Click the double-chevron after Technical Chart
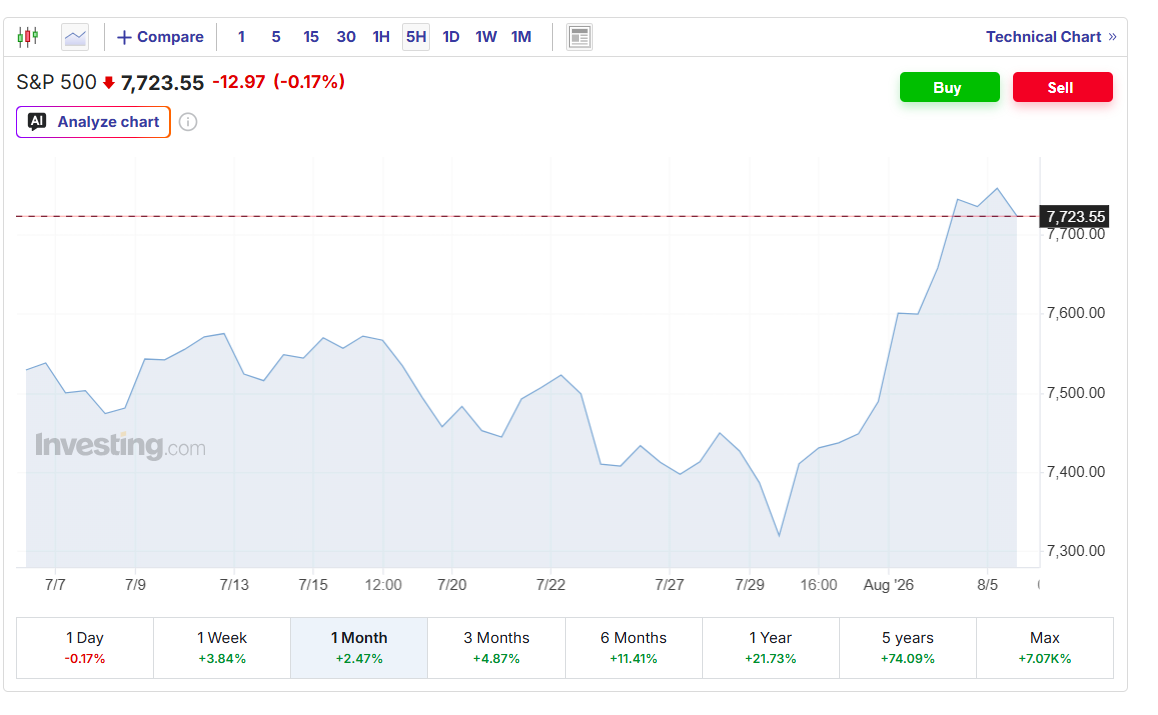Viewport: 1158px width, 715px height. (x=1112, y=37)
